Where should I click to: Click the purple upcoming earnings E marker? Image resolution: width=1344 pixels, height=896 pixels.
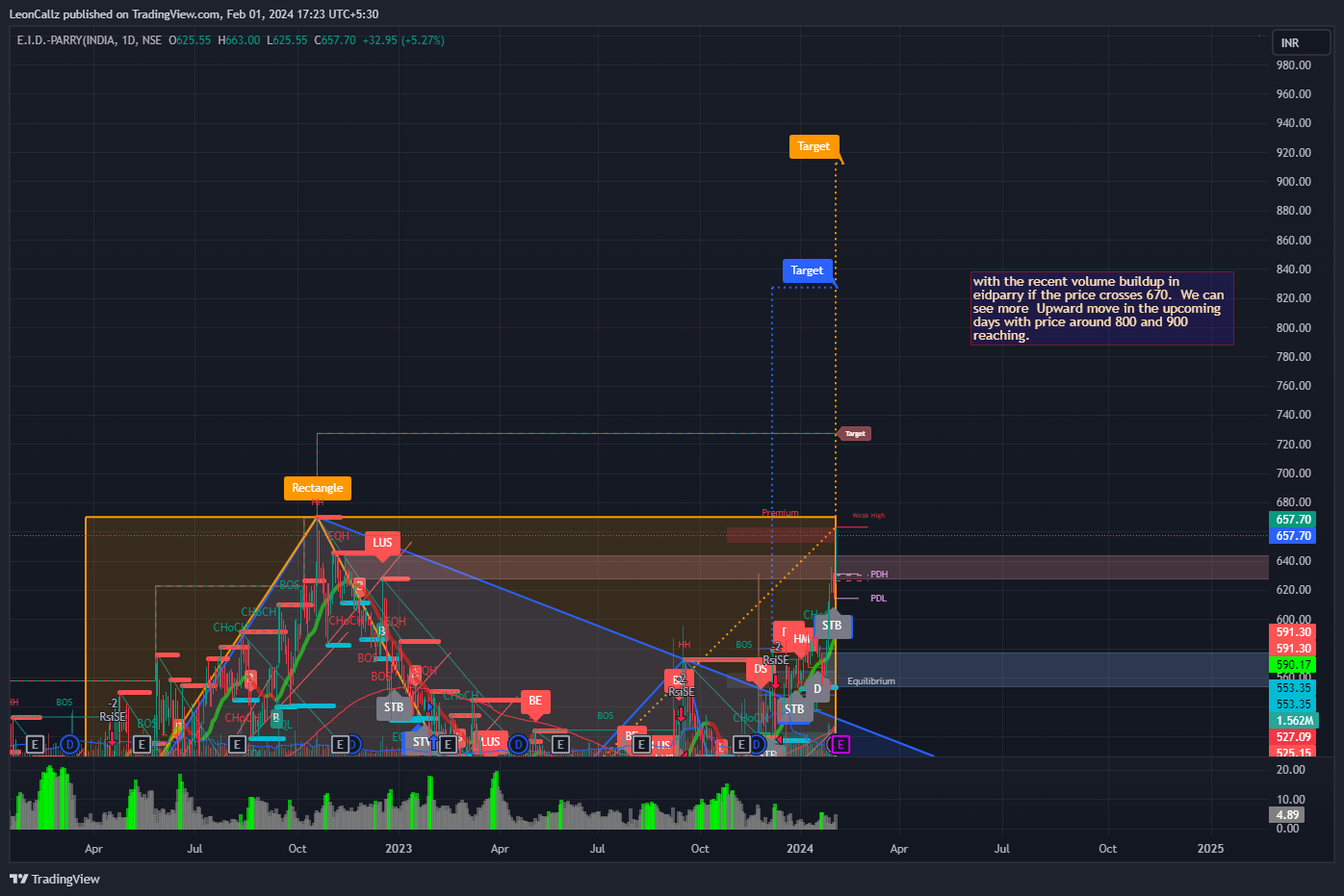[x=840, y=744]
